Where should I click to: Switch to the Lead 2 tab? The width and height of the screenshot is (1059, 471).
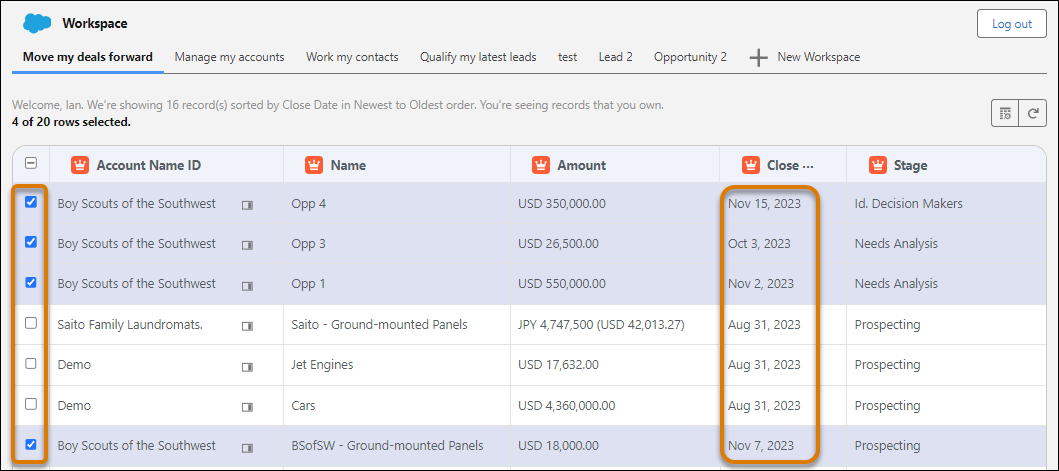click(615, 57)
